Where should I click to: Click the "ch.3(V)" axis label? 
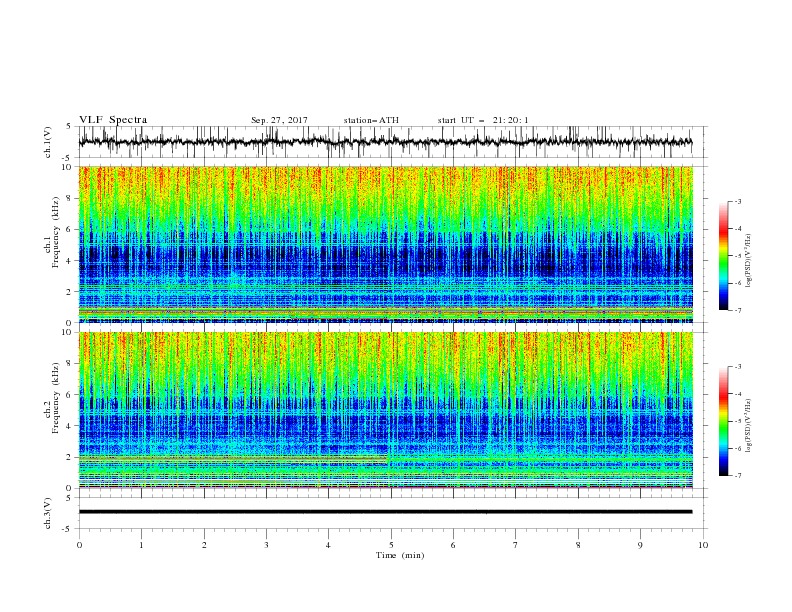coord(48,514)
